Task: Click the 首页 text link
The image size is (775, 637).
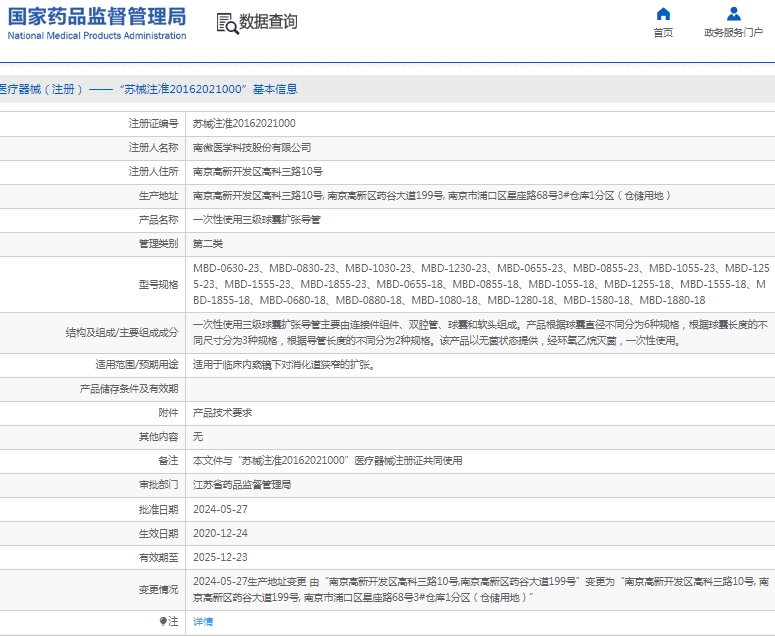Action: pos(663,33)
